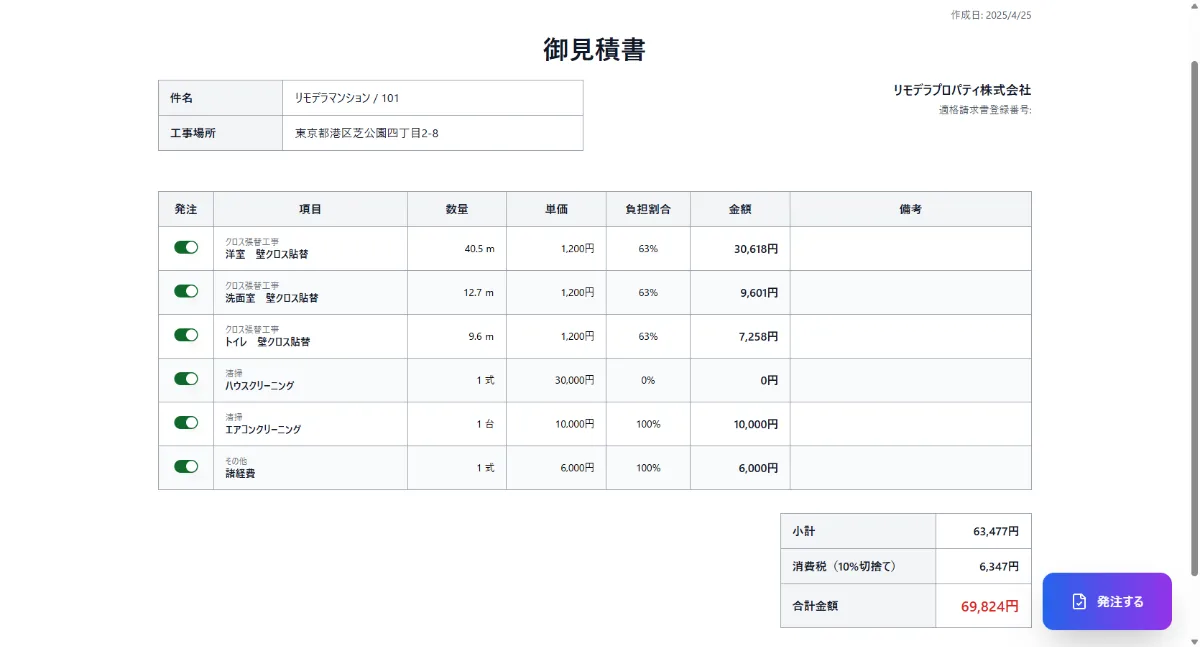Turn off 諸経費 order switch
1200x647 pixels.
(x=186, y=466)
